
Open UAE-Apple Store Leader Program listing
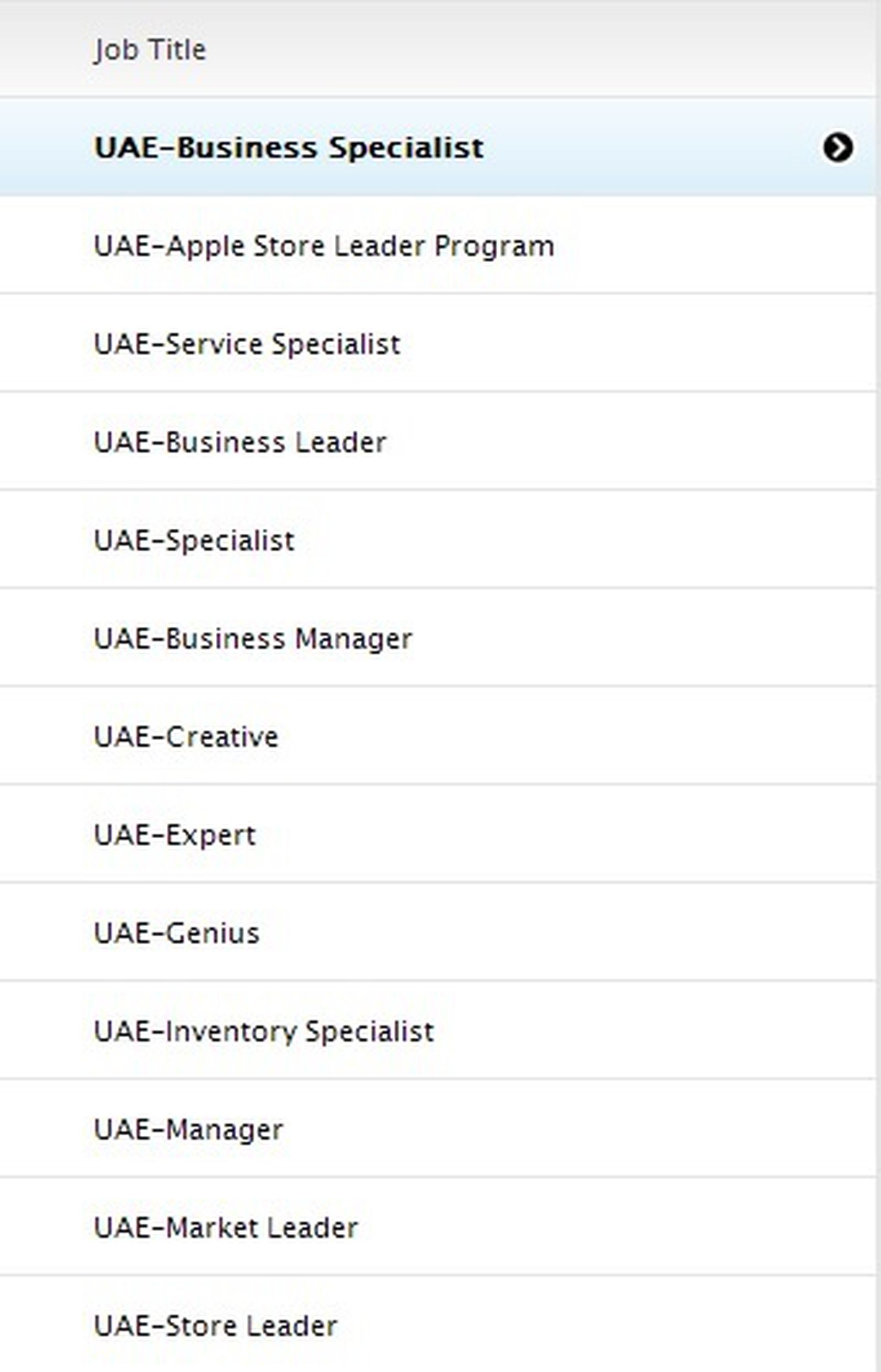pos(324,246)
